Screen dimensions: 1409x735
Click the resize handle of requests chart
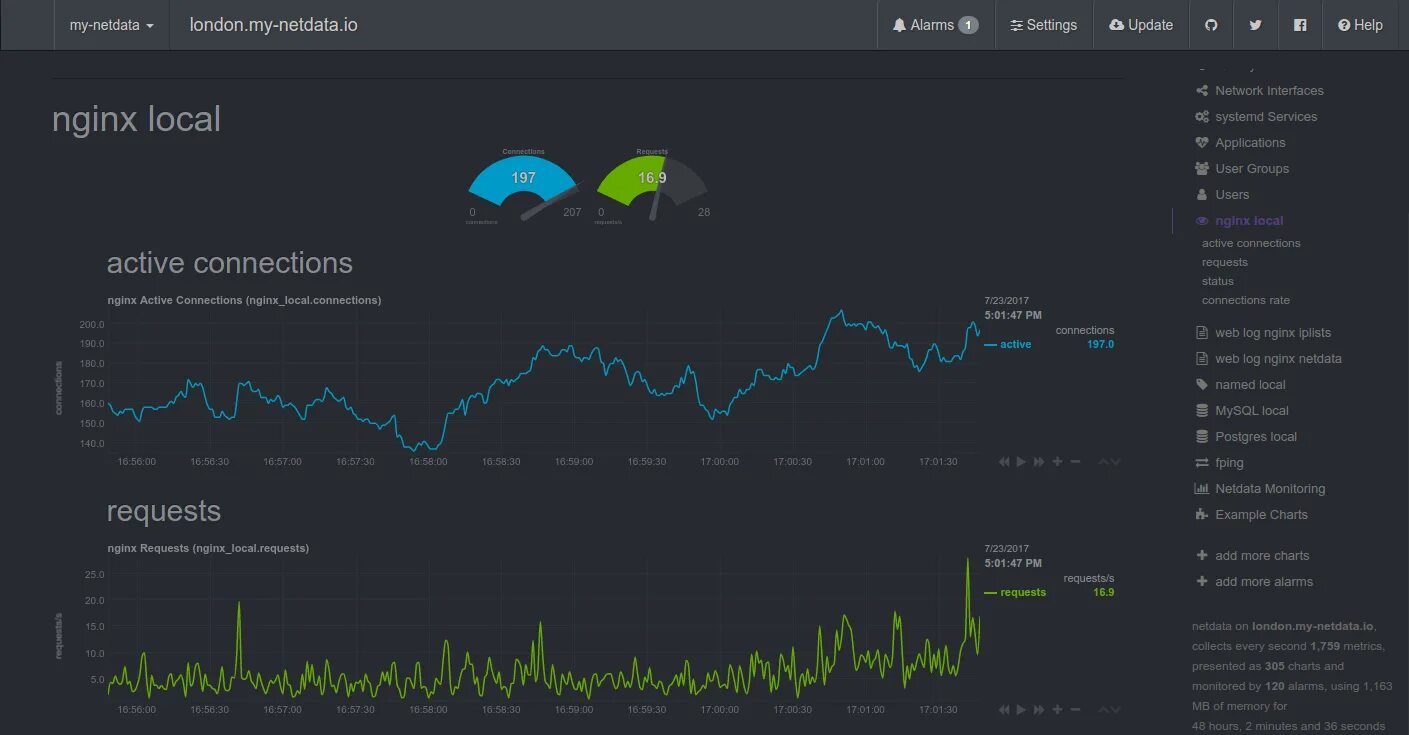pos(1109,709)
